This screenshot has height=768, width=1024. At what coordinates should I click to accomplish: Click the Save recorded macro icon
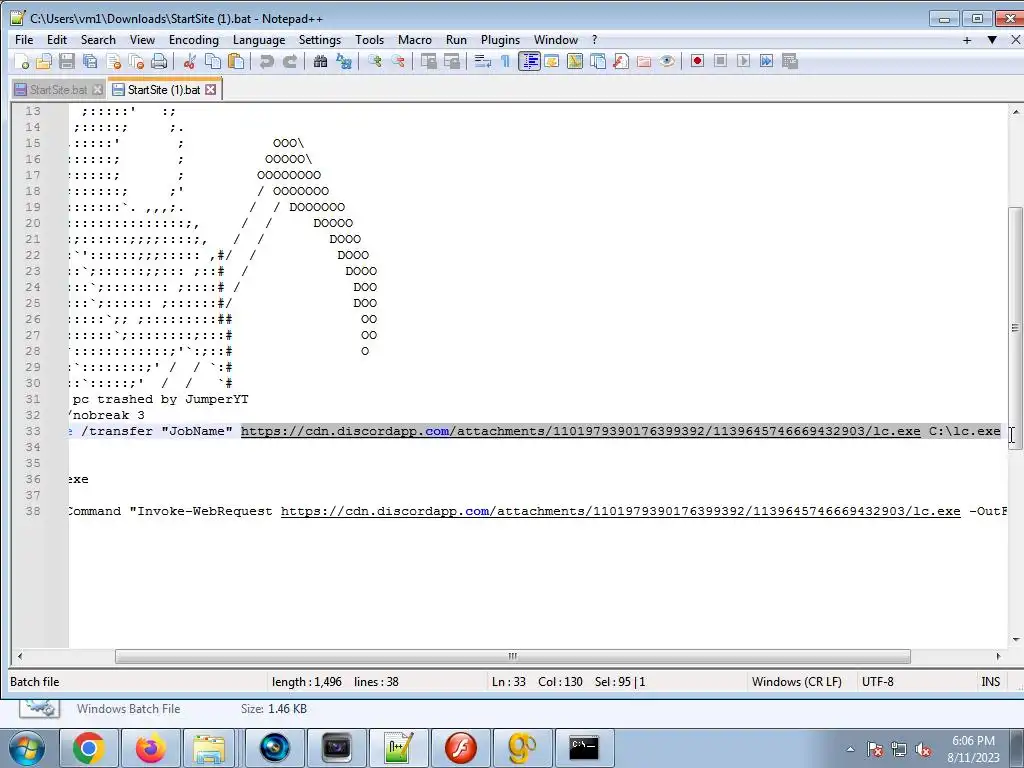point(790,61)
